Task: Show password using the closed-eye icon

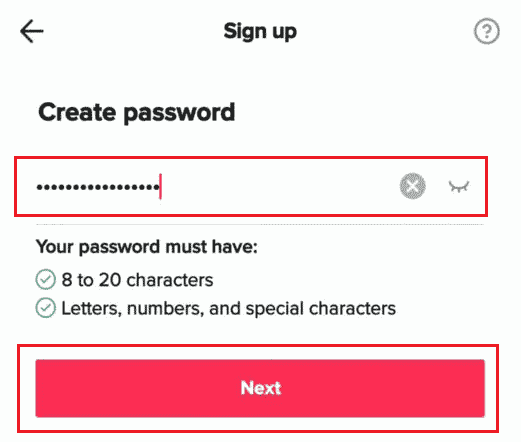Action: (459, 187)
